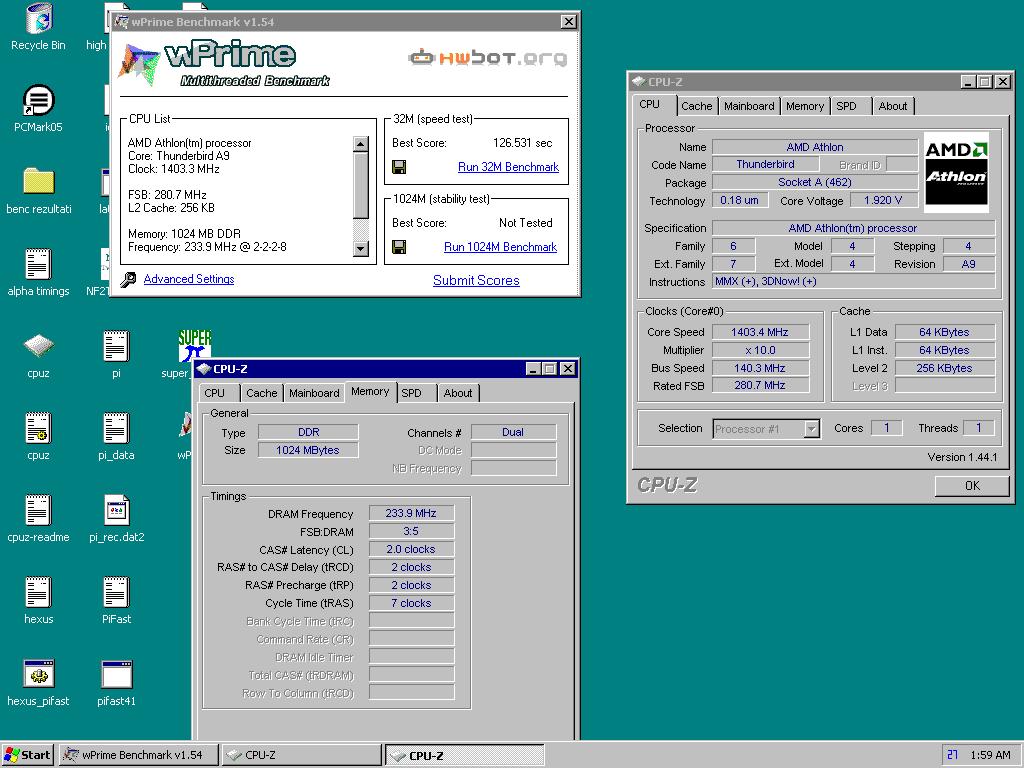Click the Level 2 256 KBytes value
This screenshot has height=768, width=1024.
pyautogui.click(x=944, y=368)
